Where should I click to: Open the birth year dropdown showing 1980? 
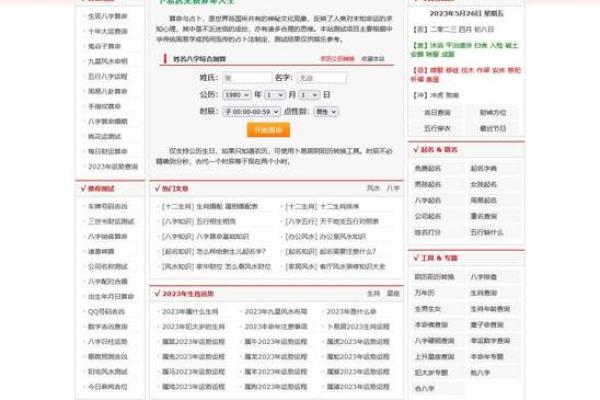click(237, 95)
